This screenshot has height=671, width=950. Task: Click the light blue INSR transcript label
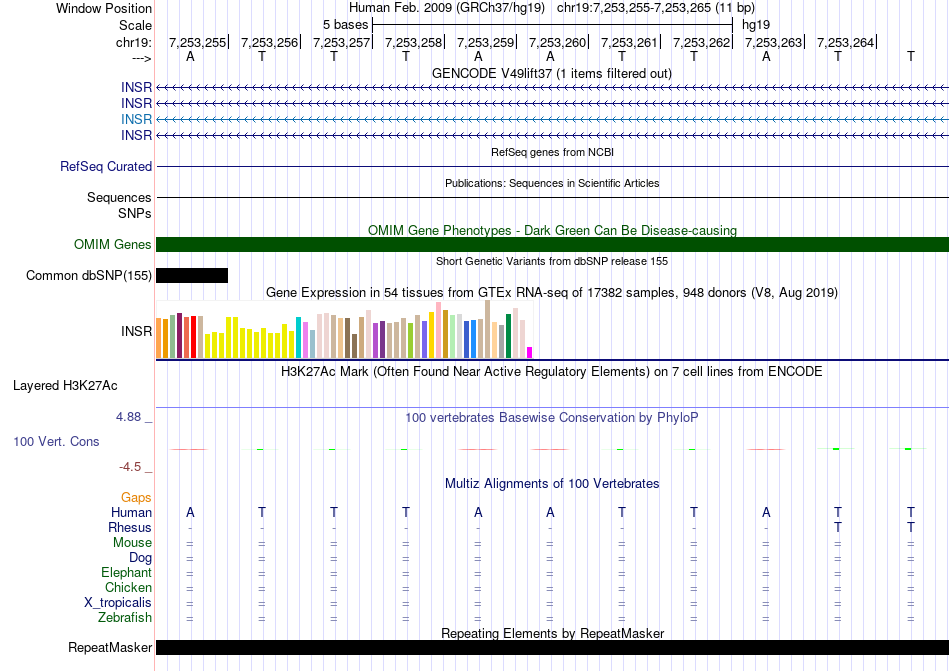(x=136, y=119)
